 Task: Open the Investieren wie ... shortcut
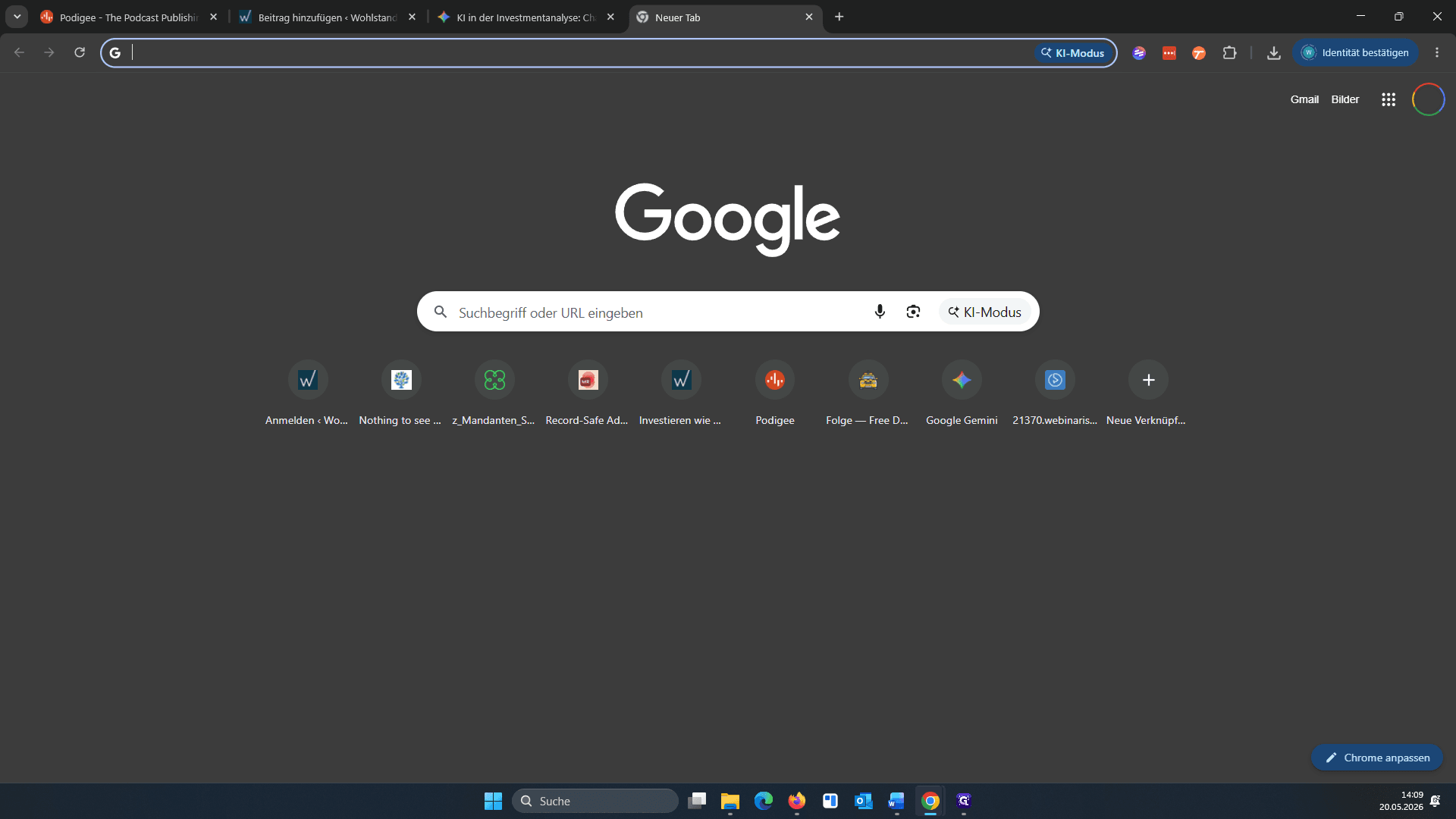[680, 394]
